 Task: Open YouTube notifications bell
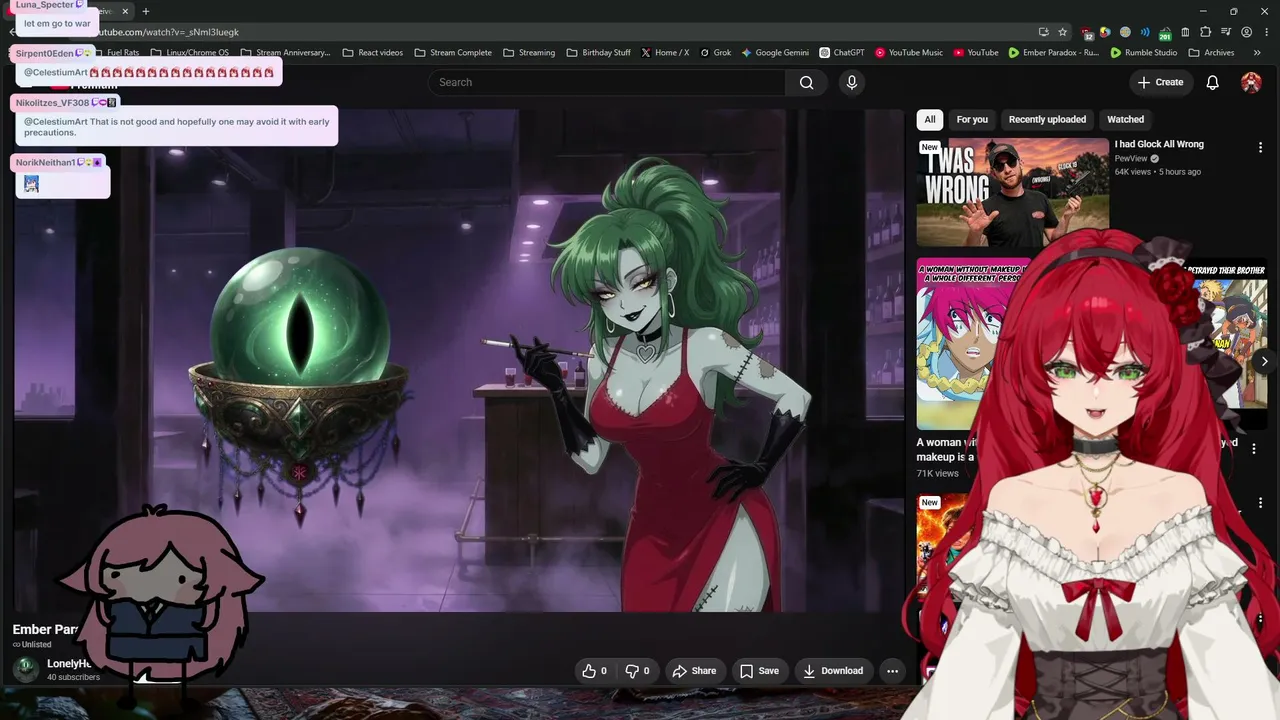click(1212, 82)
